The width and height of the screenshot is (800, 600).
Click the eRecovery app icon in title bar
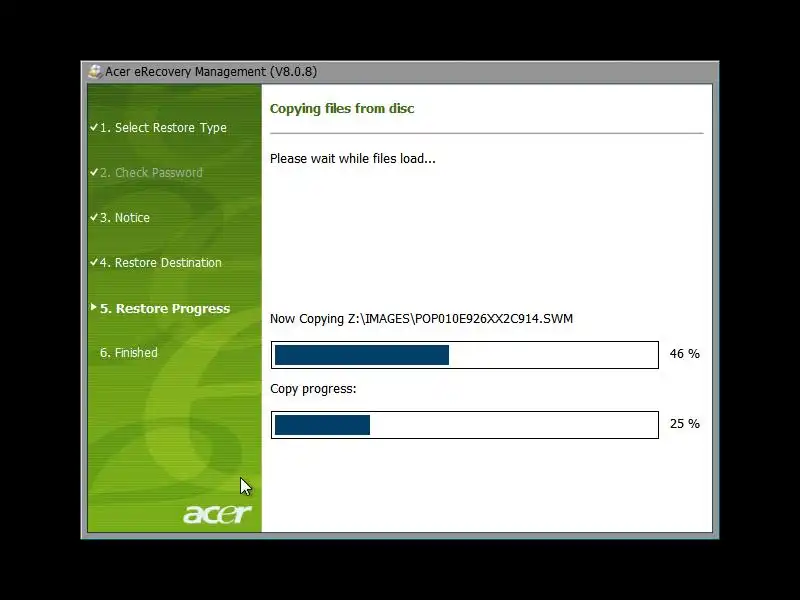click(x=95, y=71)
